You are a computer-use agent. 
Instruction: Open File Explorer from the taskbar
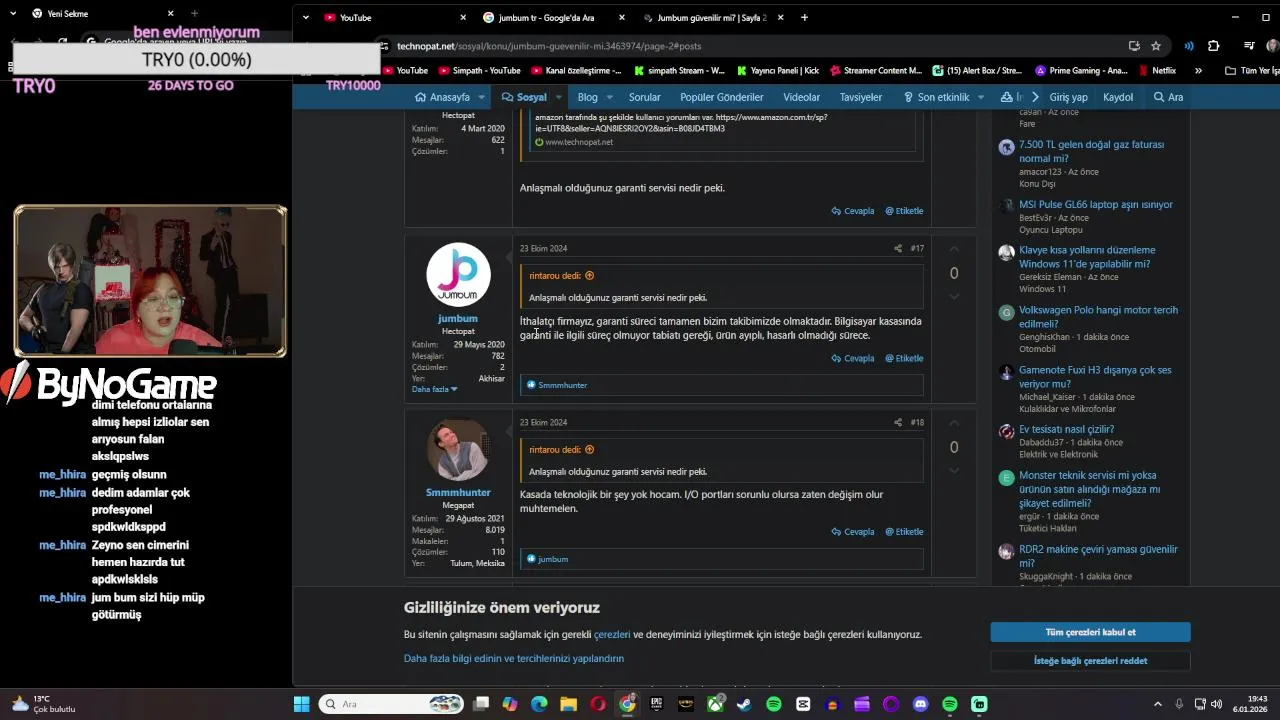click(568, 704)
